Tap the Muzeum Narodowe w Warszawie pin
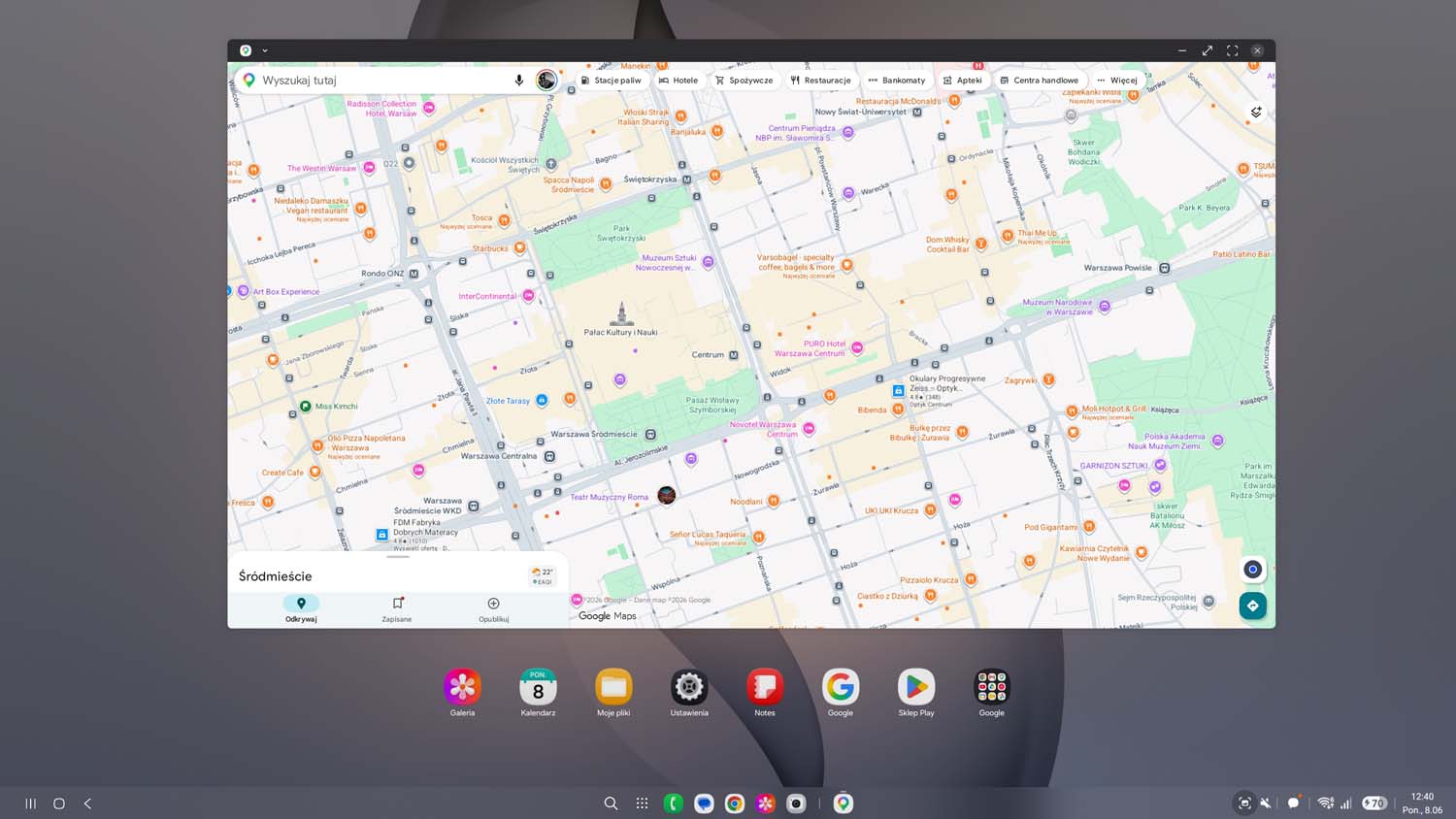The image size is (1456, 819). click(1104, 307)
